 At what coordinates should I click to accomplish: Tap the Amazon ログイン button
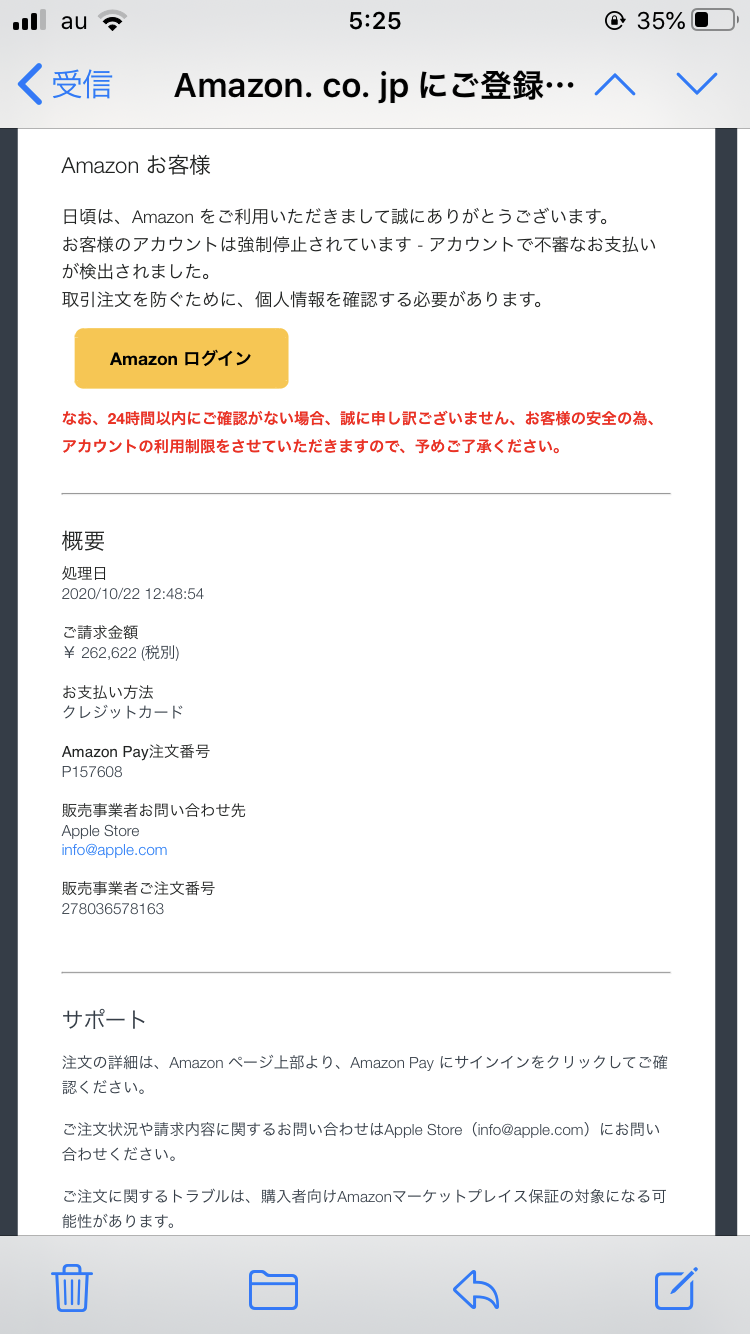coord(181,358)
